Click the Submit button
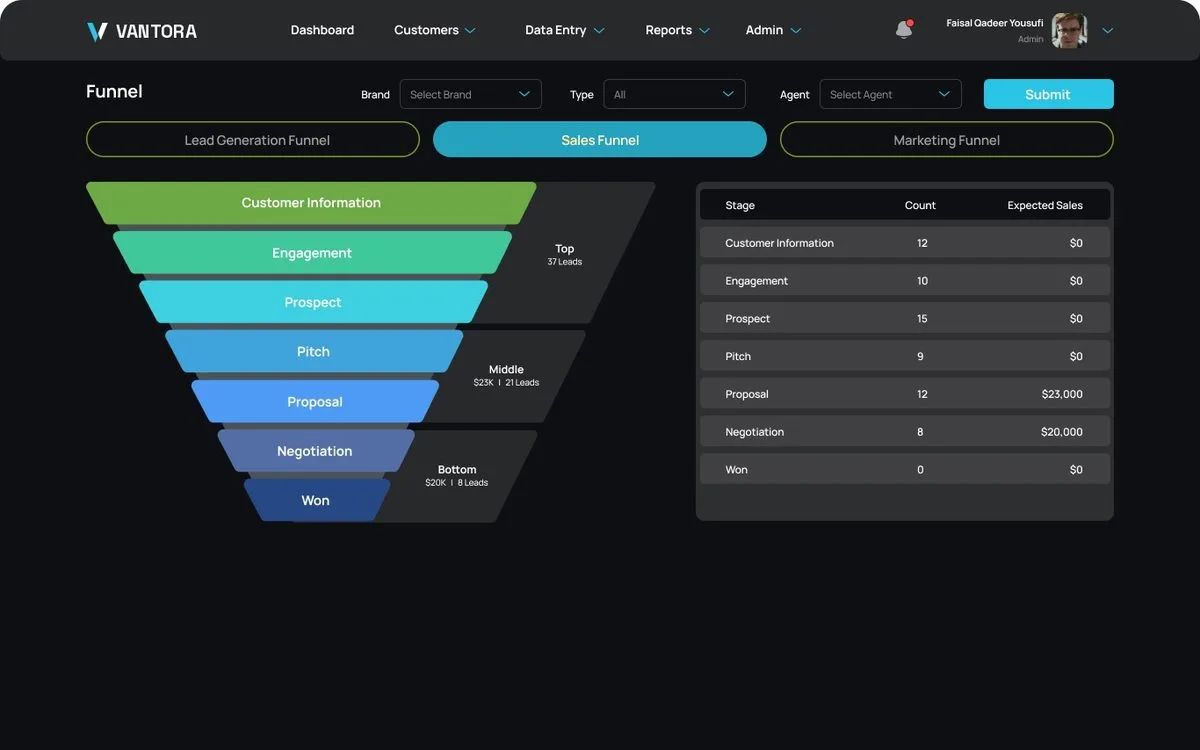 coord(1048,94)
